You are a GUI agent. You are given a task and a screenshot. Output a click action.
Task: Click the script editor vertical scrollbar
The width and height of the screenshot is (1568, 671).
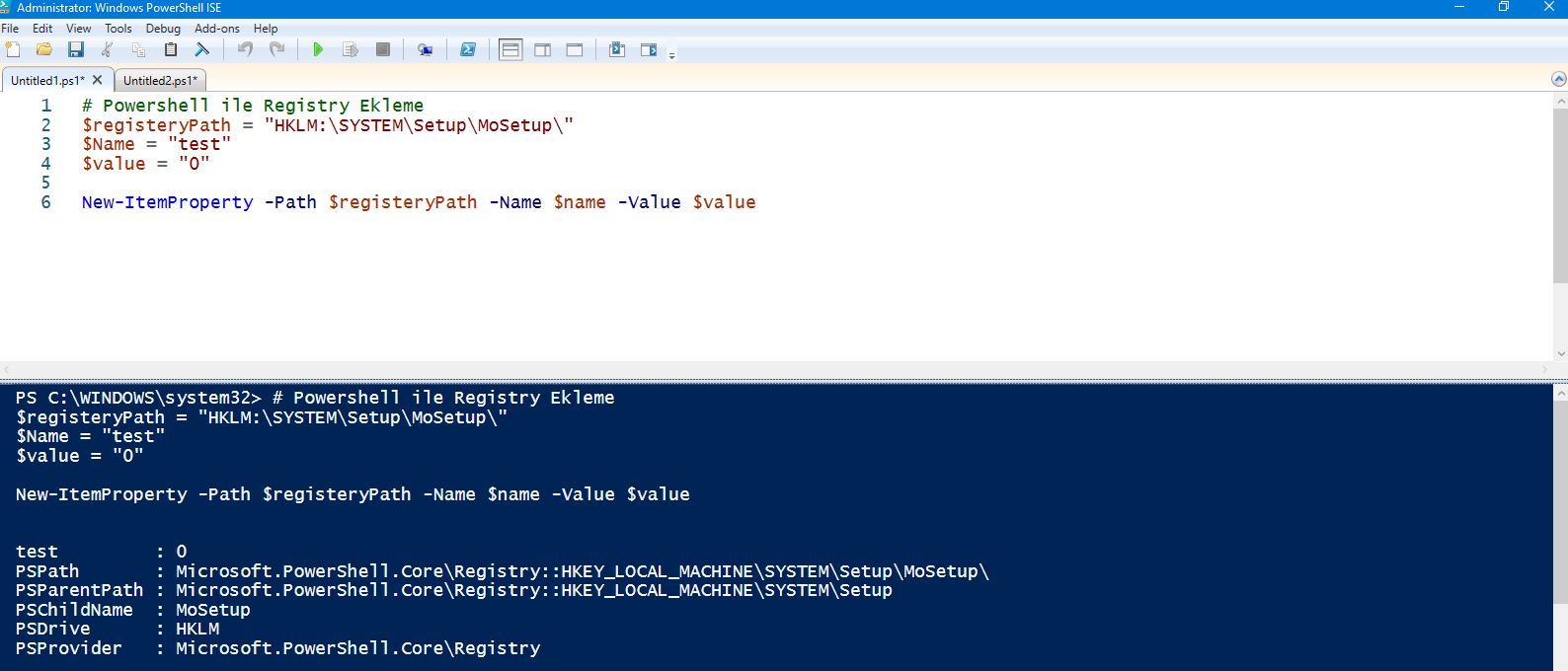1560,197
